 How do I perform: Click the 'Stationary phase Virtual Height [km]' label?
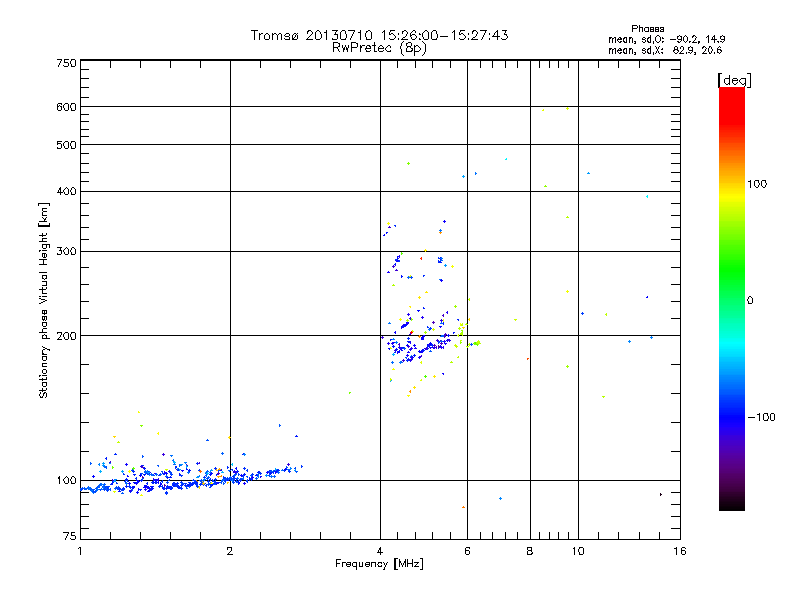(x=44, y=300)
